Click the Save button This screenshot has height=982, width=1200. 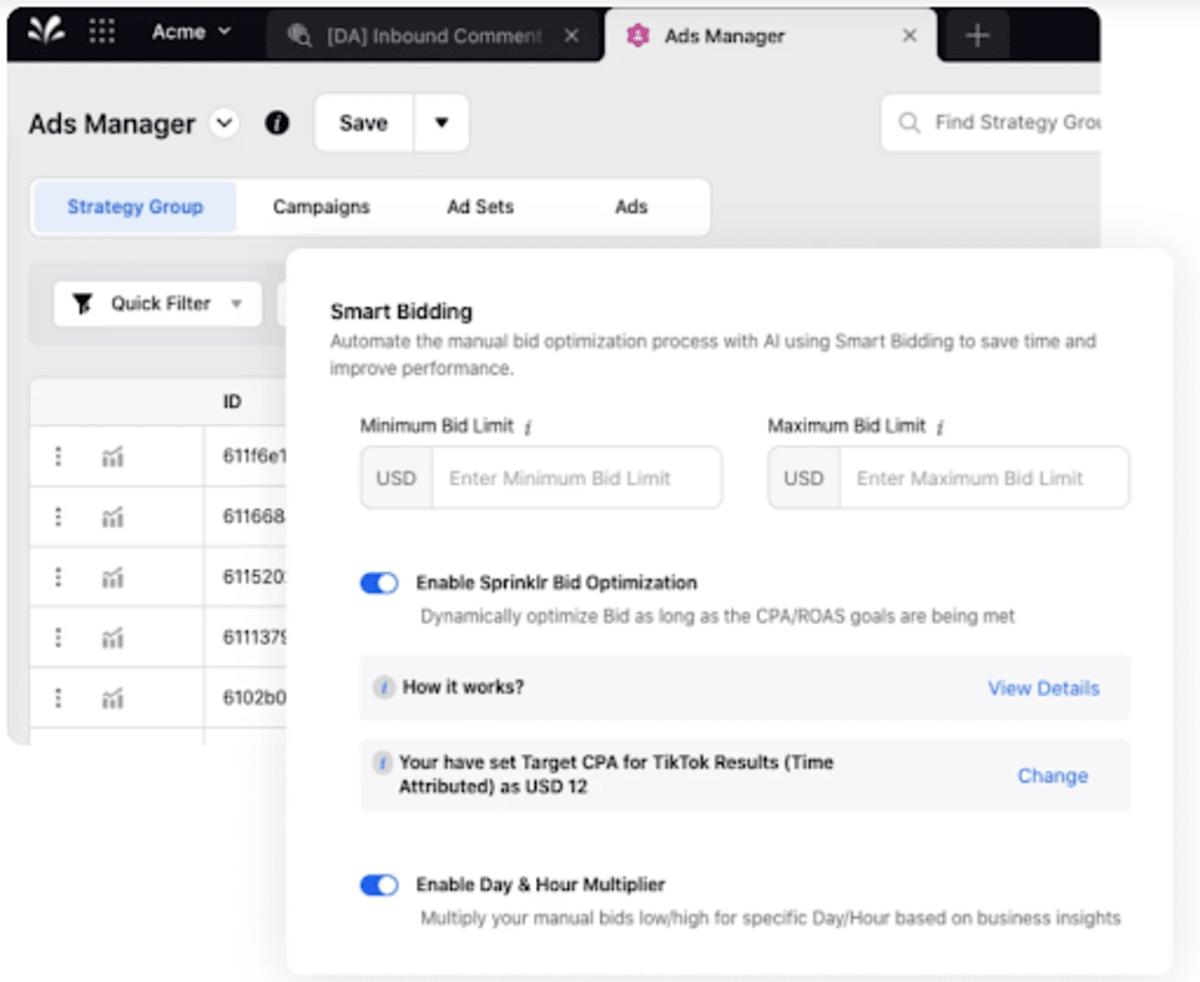[363, 123]
